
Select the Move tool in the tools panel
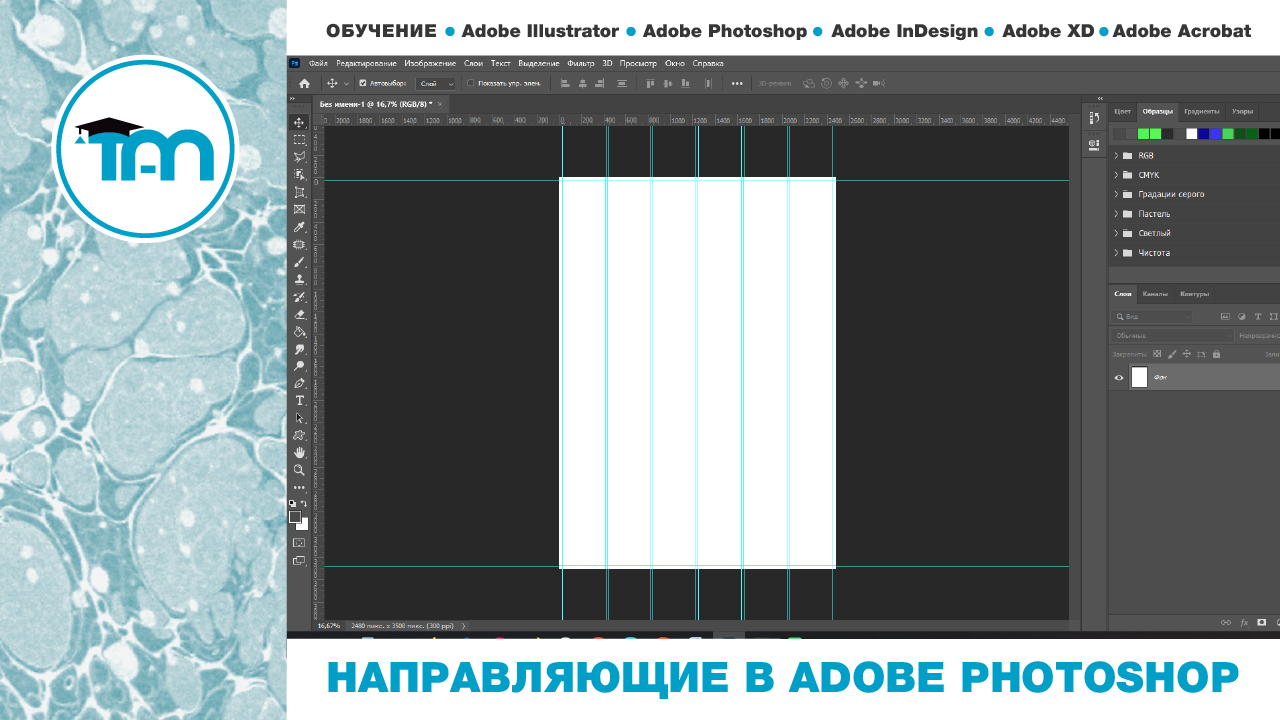(x=299, y=123)
